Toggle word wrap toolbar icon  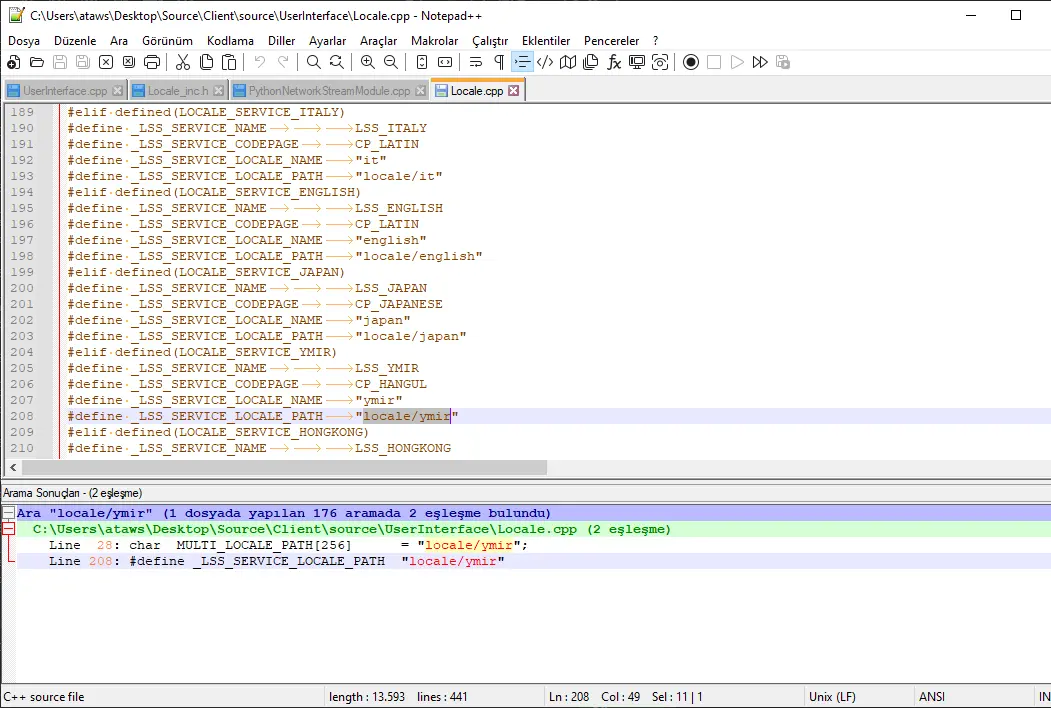point(476,62)
